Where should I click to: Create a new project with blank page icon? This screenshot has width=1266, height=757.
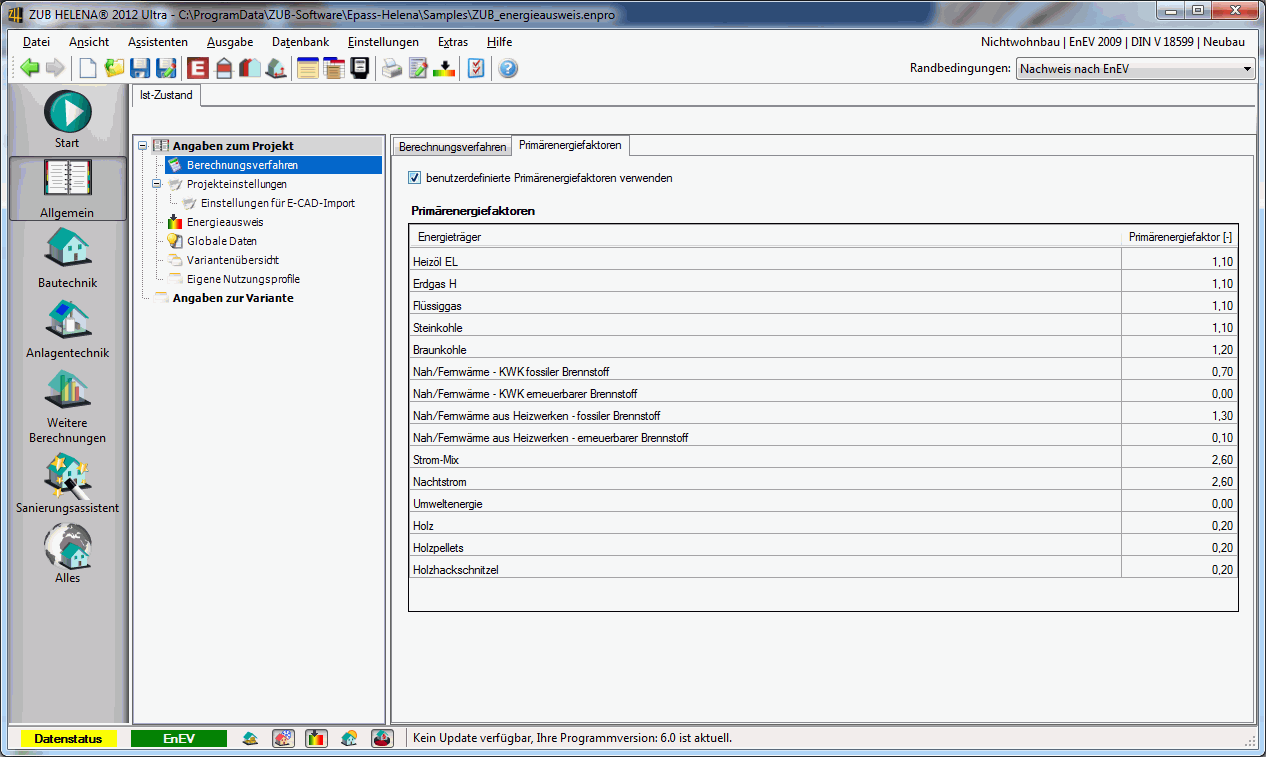coord(89,68)
